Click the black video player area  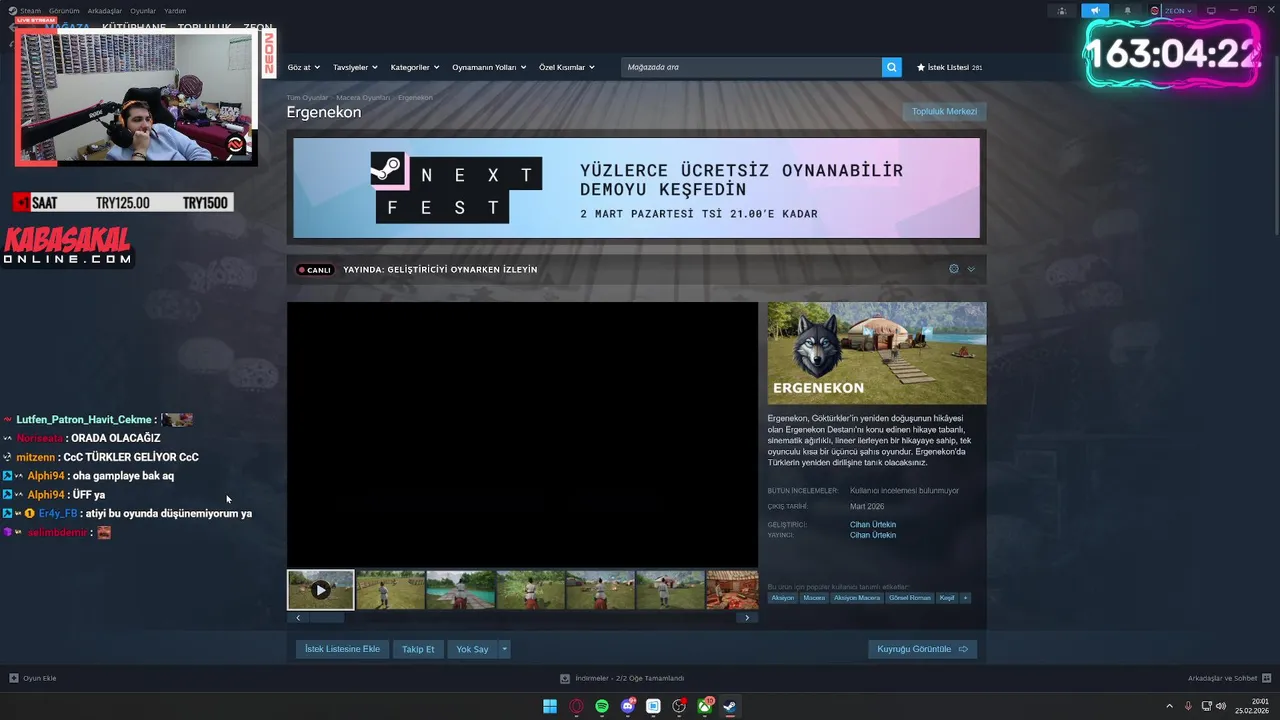(522, 435)
